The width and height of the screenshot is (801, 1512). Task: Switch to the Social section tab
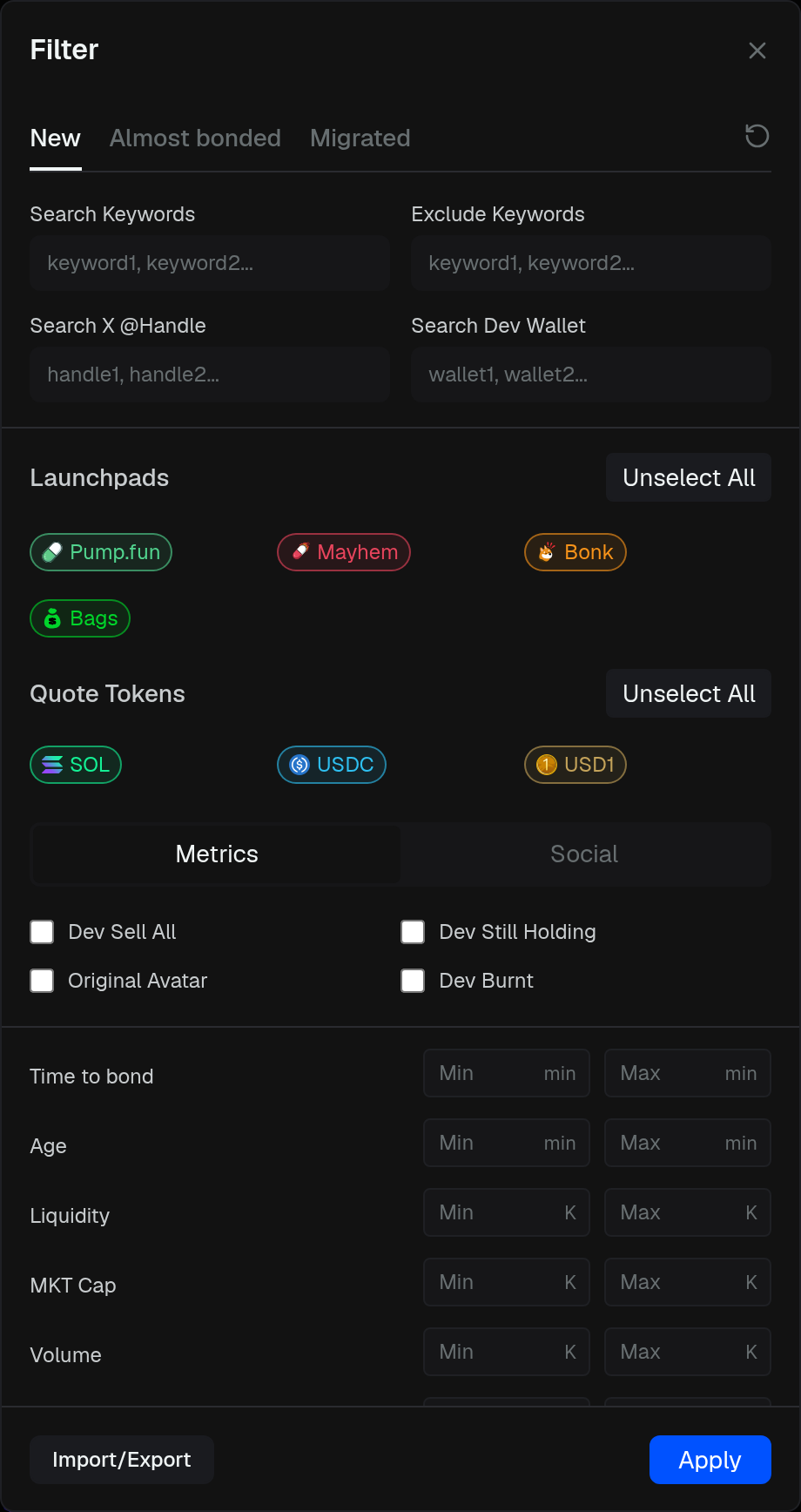pos(584,854)
